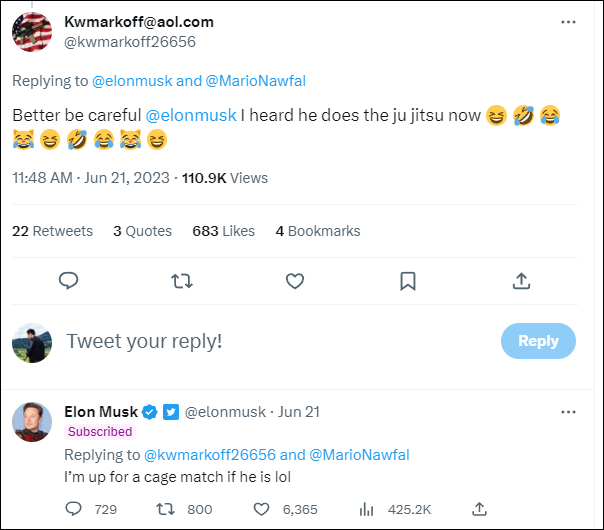604x530 pixels.
Task: View the 22 Retweets list
Action: pyautogui.click(x=52, y=231)
